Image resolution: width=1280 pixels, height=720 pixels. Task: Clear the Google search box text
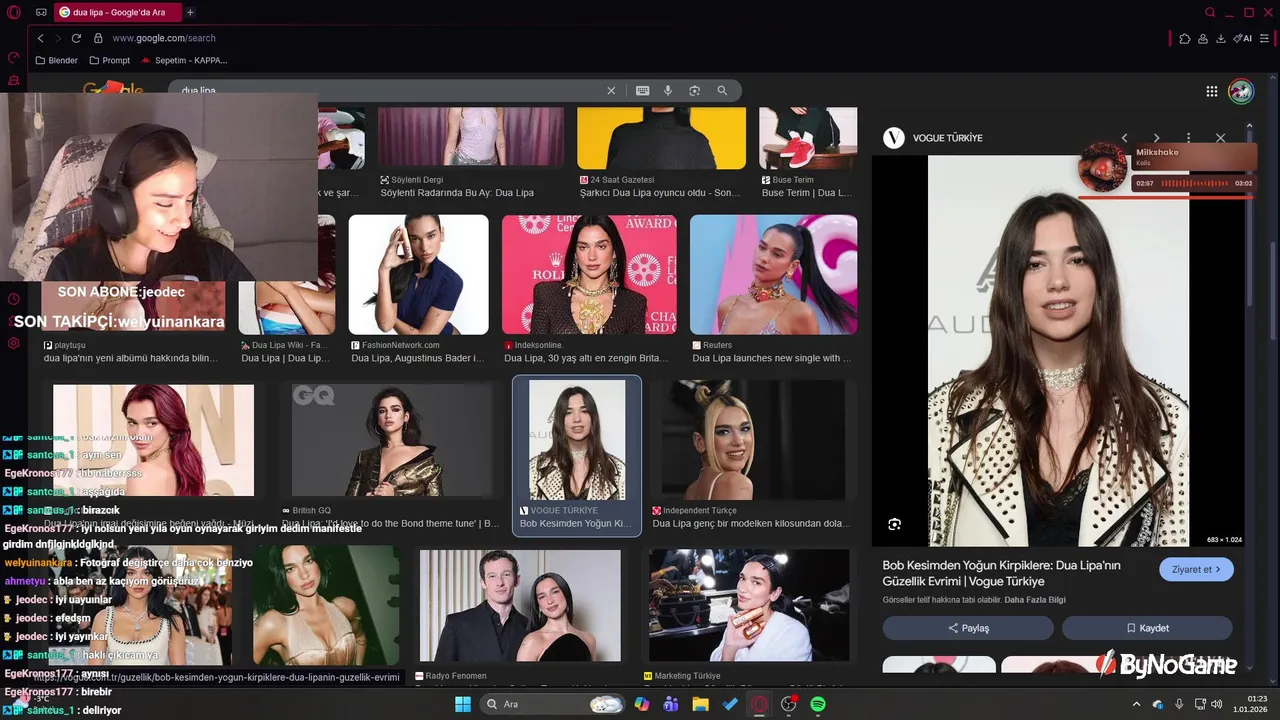(x=611, y=90)
